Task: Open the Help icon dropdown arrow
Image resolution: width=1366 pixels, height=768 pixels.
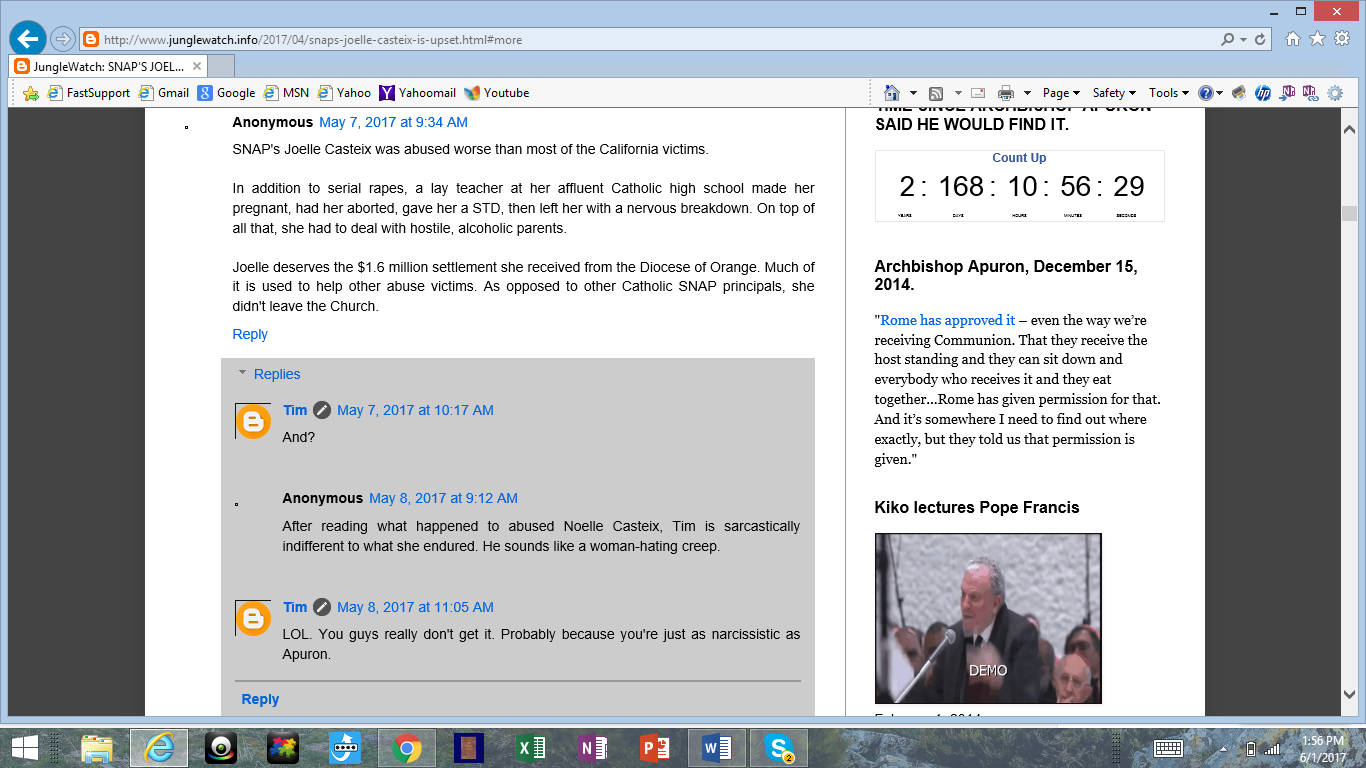Action: (1221, 93)
